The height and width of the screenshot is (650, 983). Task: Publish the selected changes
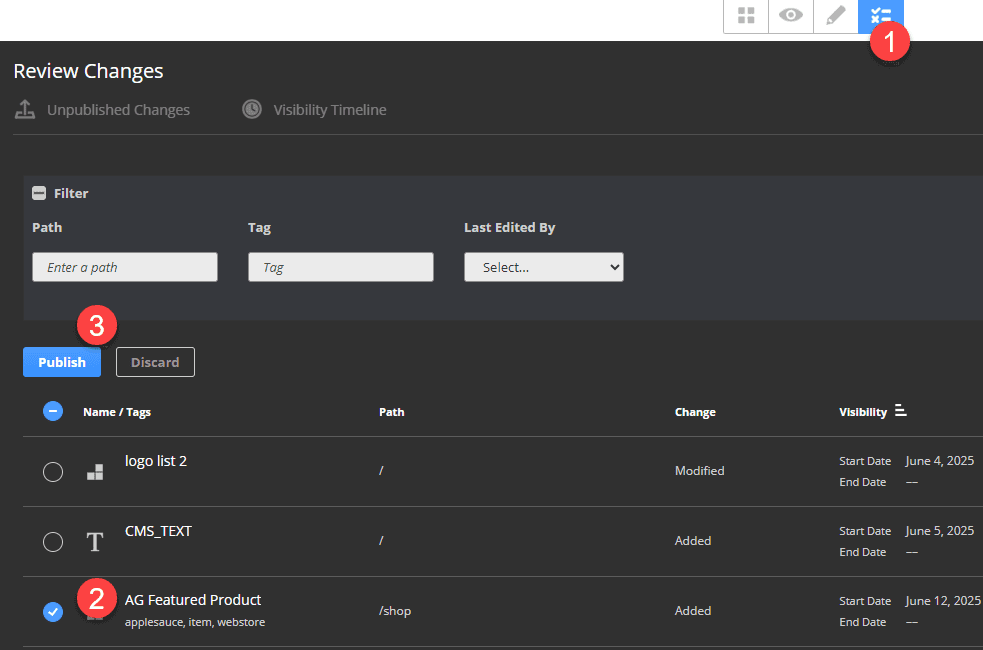tap(62, 362)
